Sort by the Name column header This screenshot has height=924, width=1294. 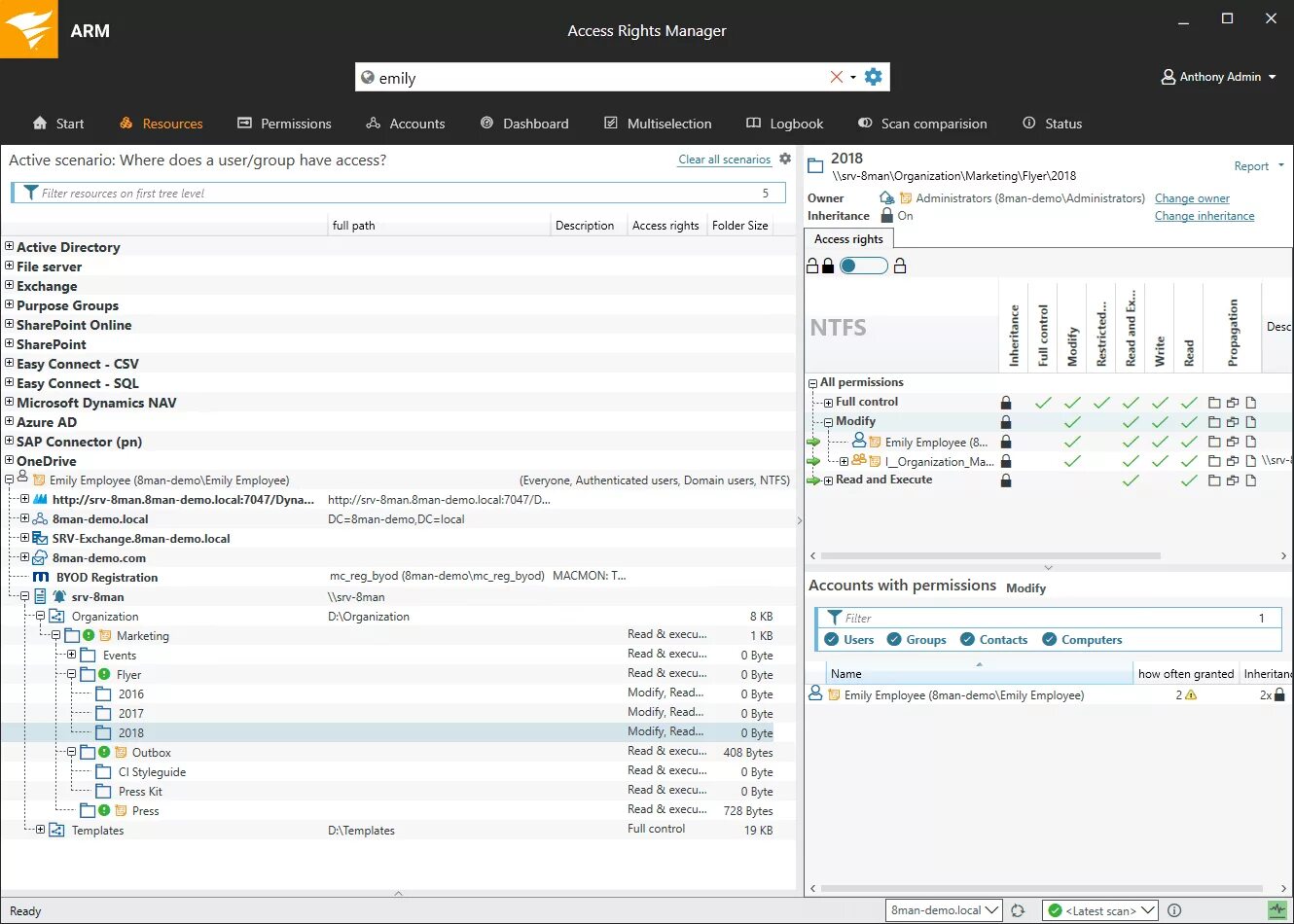point(980,673)
